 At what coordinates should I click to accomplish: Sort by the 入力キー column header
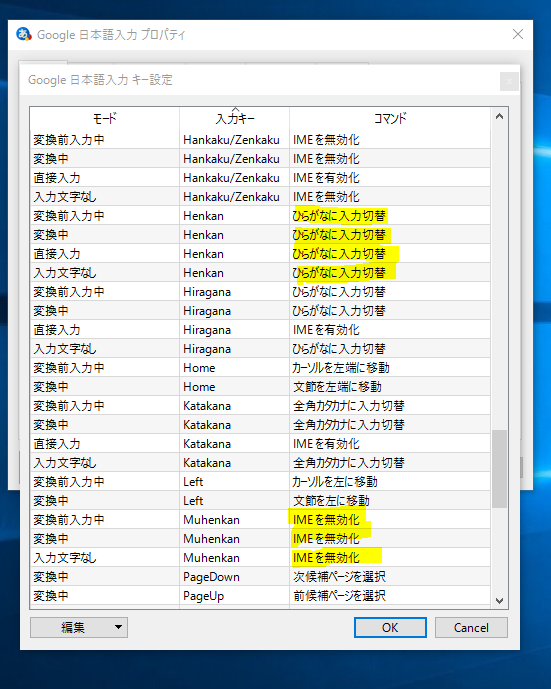pos(235,118)
